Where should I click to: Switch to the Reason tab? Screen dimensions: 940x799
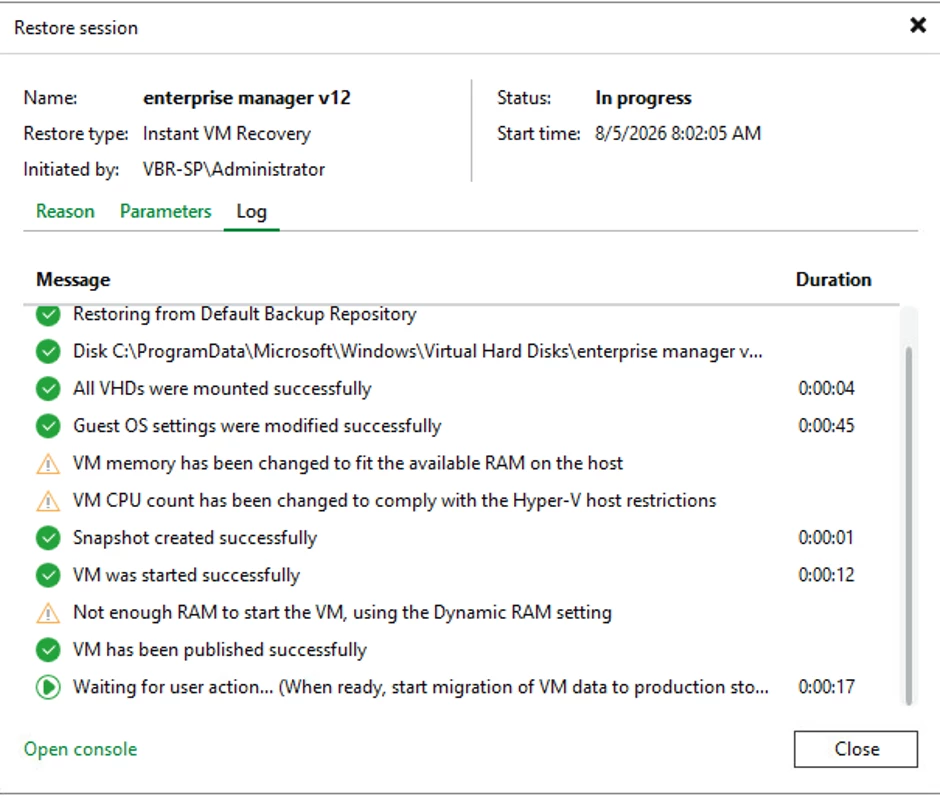point(65,211)
